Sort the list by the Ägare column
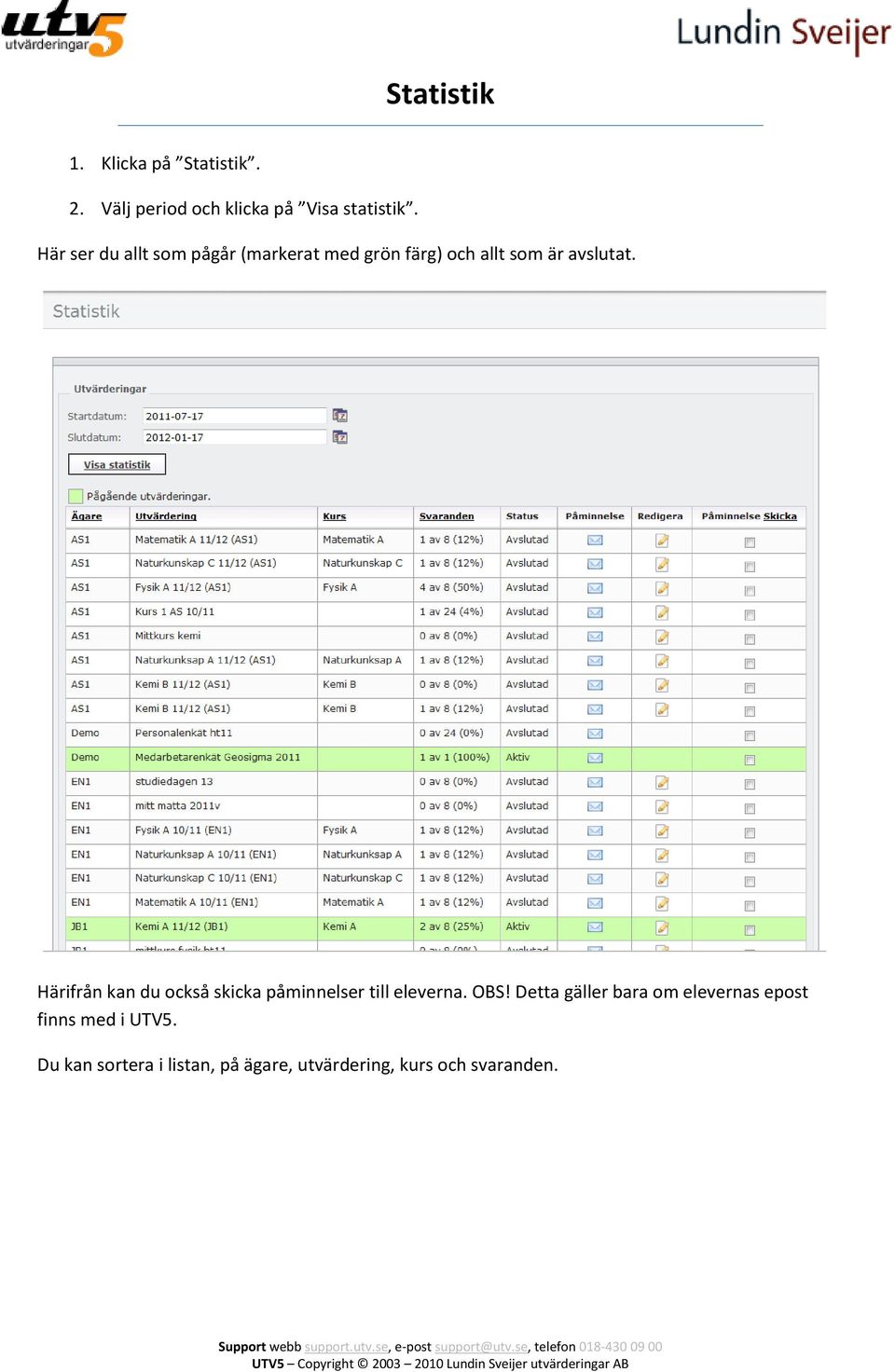This screenshot has width=895, height=1372. pos(87,516)
